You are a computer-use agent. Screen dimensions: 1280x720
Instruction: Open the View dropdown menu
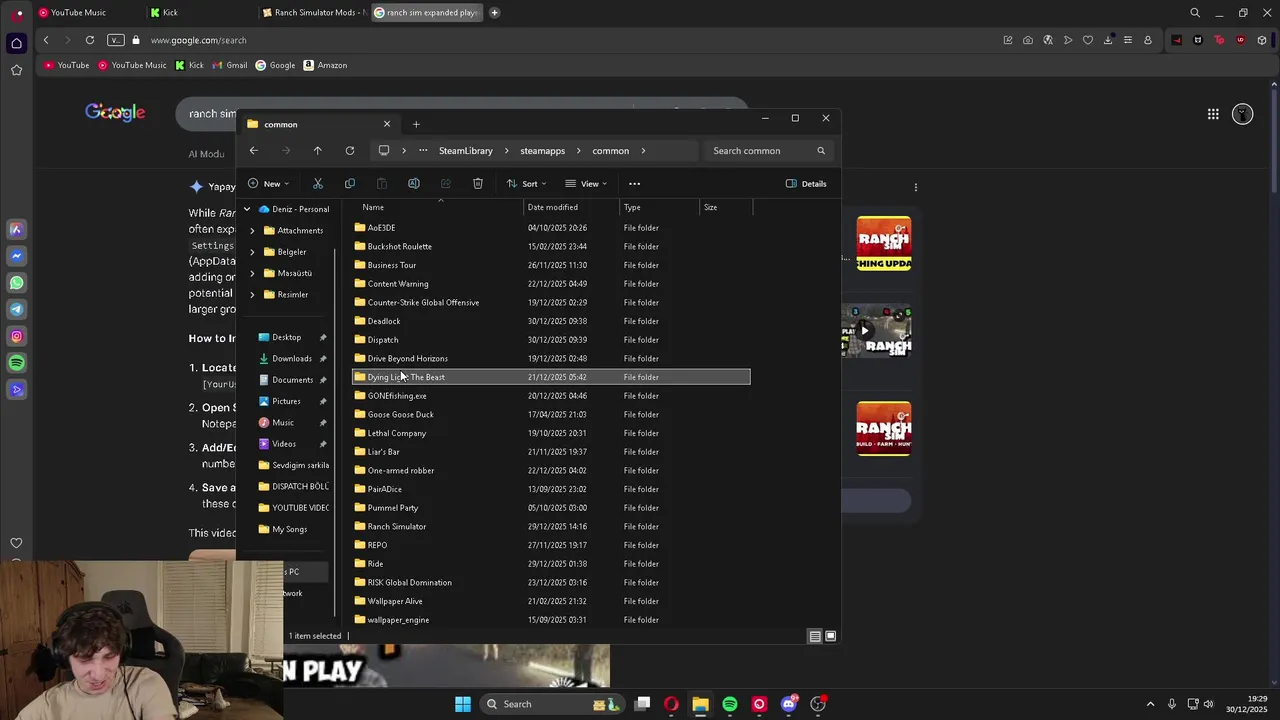pyautogui.click(x=586, y=183)
